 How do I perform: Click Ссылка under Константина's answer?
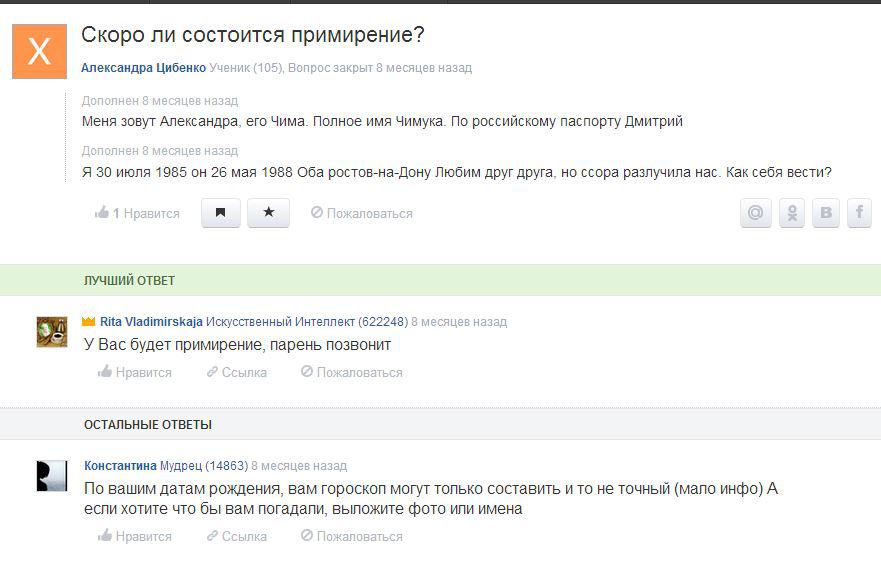[x=237, y=536]
